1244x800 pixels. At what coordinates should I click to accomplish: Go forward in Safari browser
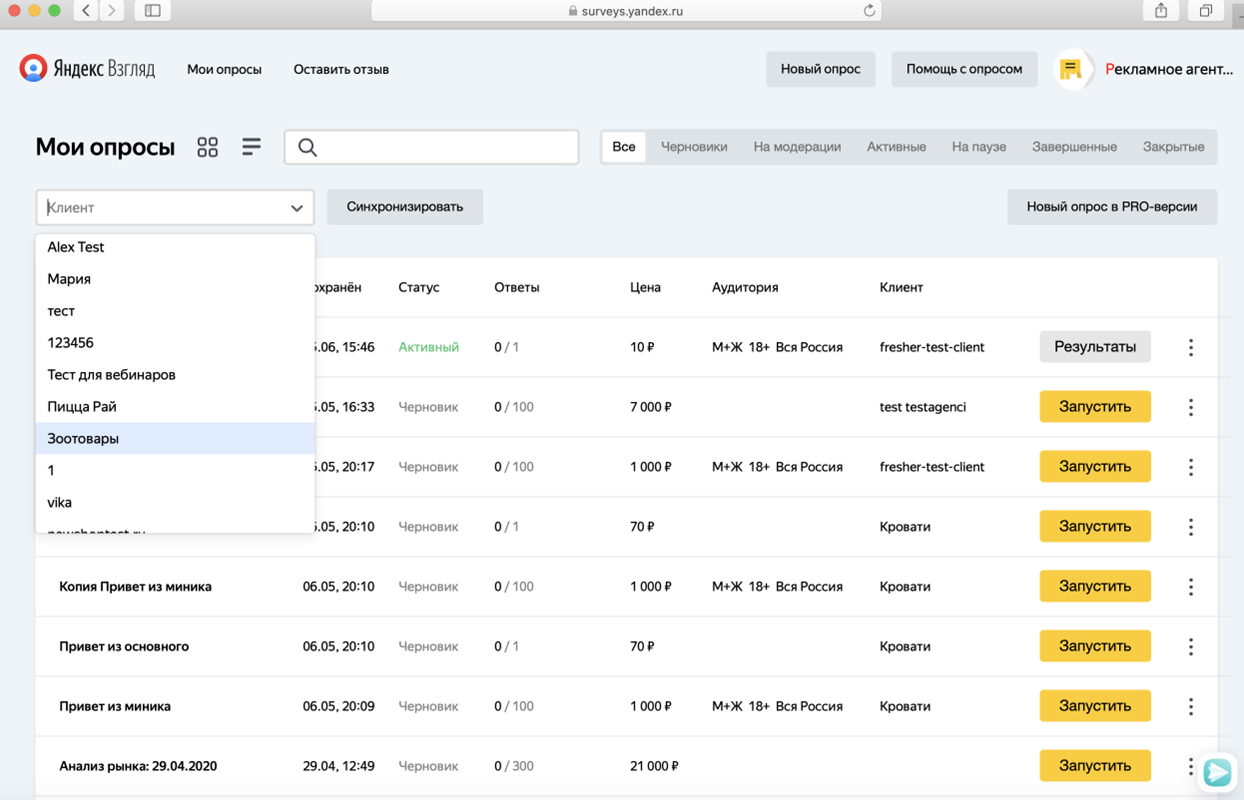coord(111,10)
